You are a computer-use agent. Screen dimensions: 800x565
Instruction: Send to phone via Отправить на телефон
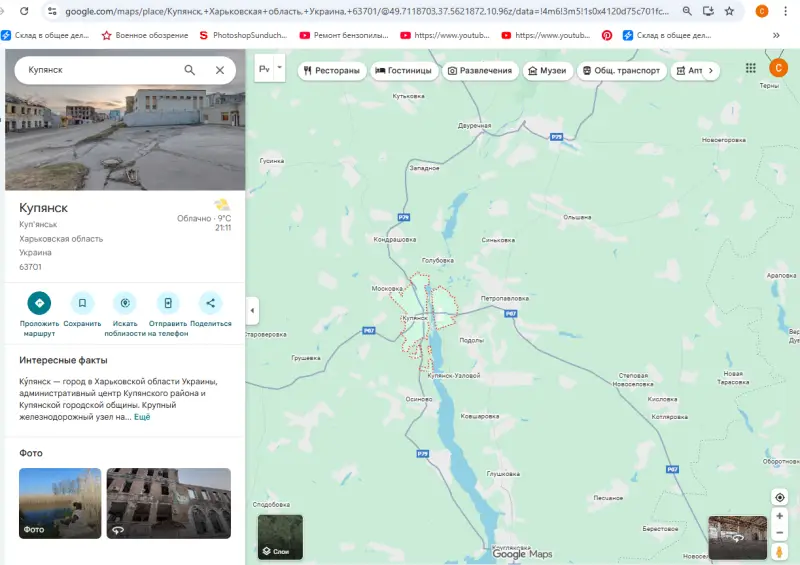click(x=168, y=303)
